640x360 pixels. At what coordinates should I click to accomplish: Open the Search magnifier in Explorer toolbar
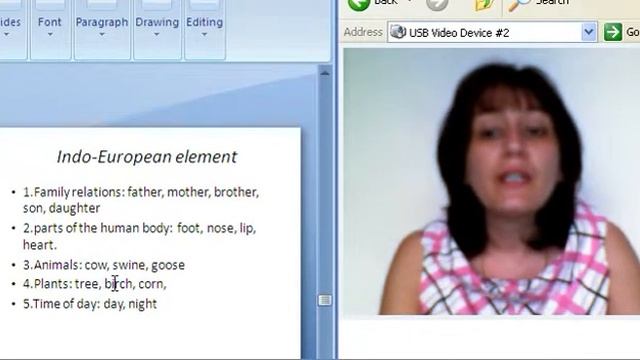click(519, 5)
